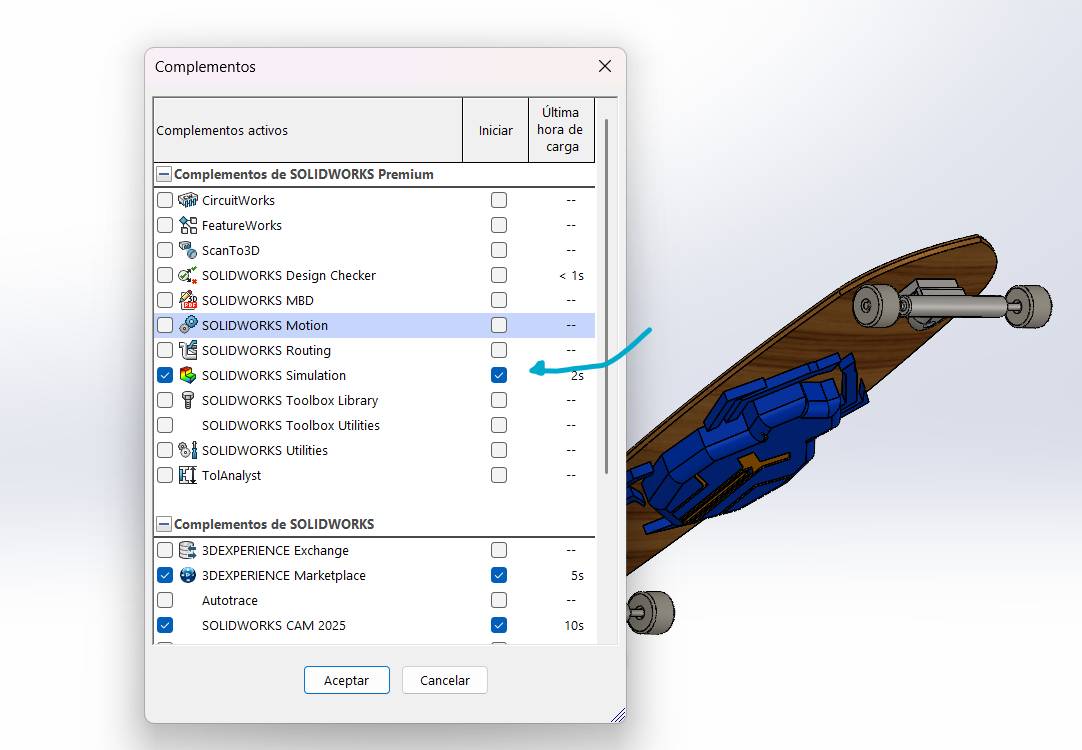Enable the CircuitWorks active checkbox

click(165, 200)
